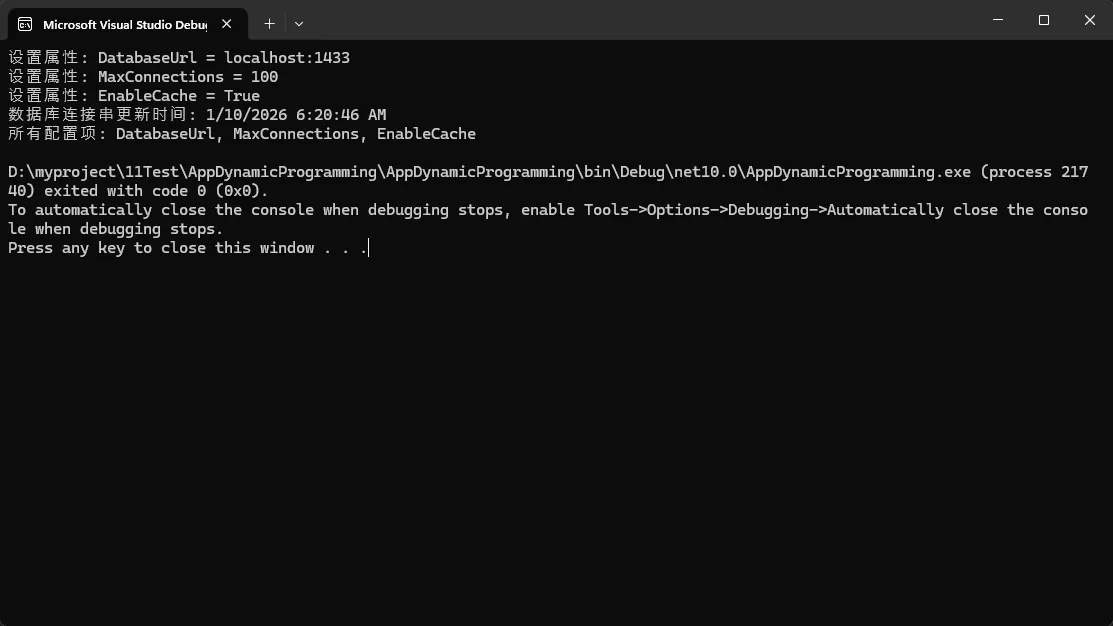The width and height of the screenshot is (1113, 626).
Task: Click the console icon on the tab
Action: pos(25,23)
